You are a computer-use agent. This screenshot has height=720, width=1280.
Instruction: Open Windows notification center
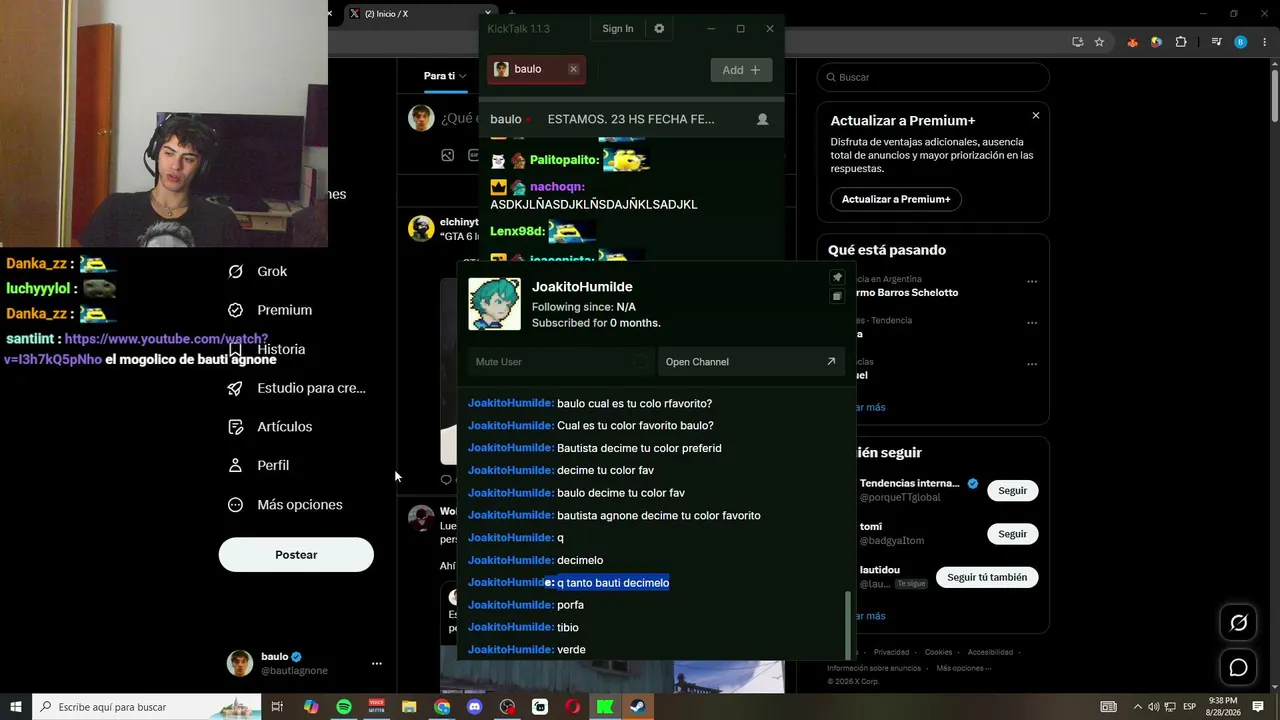1258,707
